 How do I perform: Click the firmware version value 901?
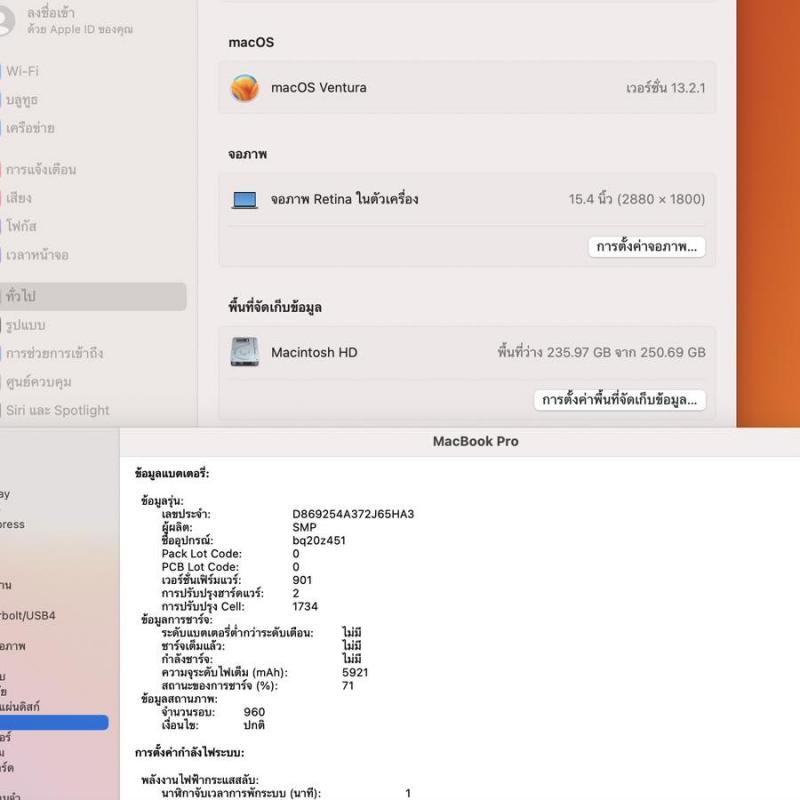pyautogui.click(x=302, y=580)
